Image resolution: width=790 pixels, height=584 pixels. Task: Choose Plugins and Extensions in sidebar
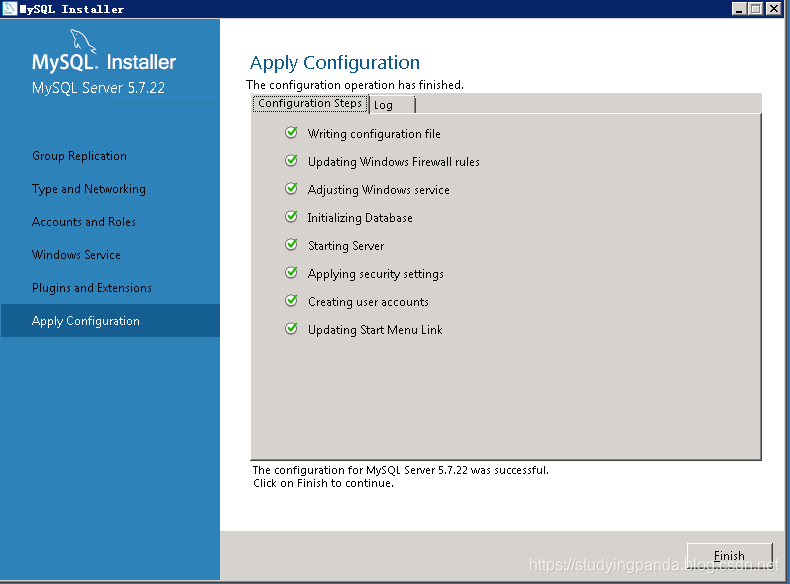pos(92,288)
